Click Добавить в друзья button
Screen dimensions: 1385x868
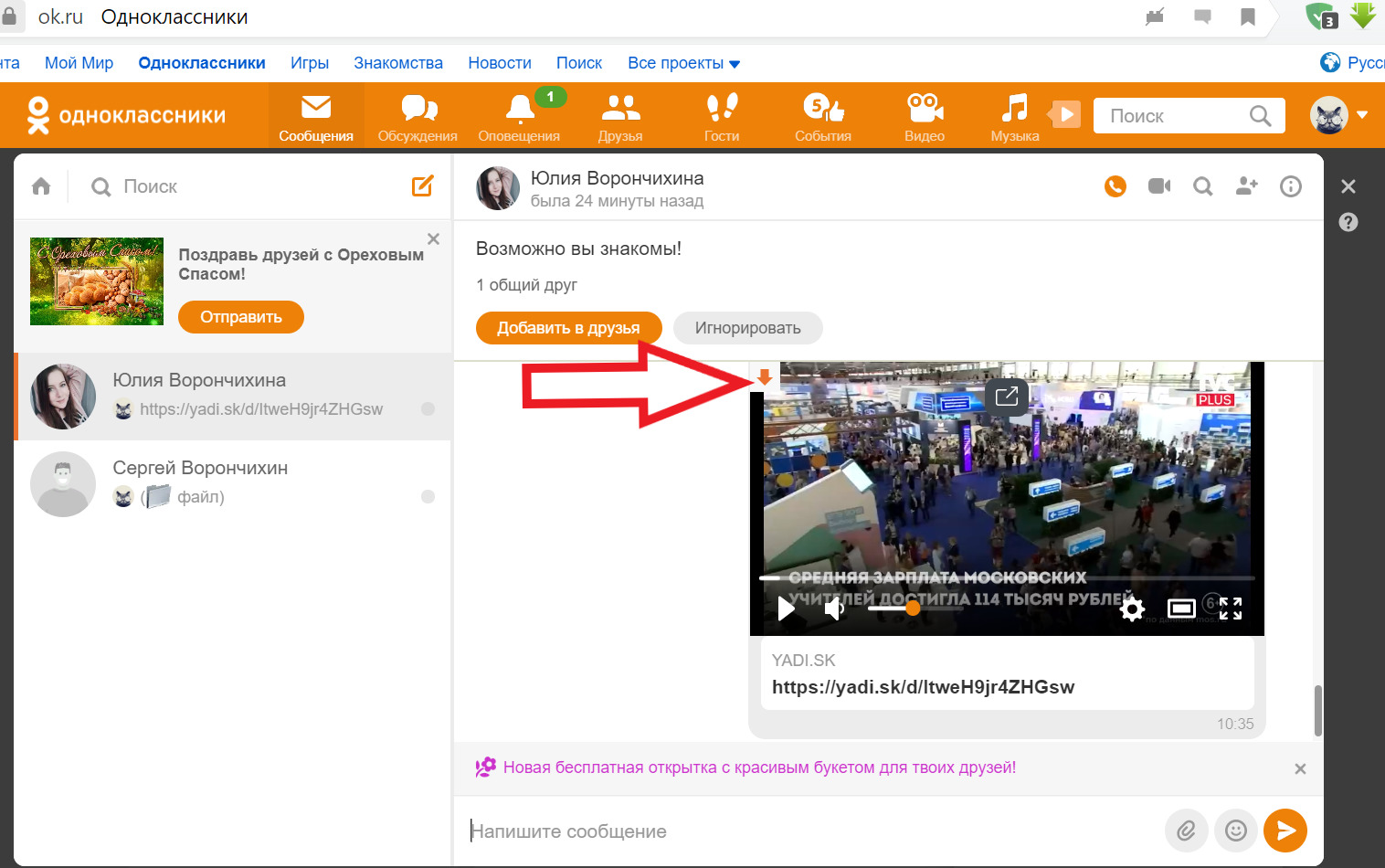coord(568,328)
